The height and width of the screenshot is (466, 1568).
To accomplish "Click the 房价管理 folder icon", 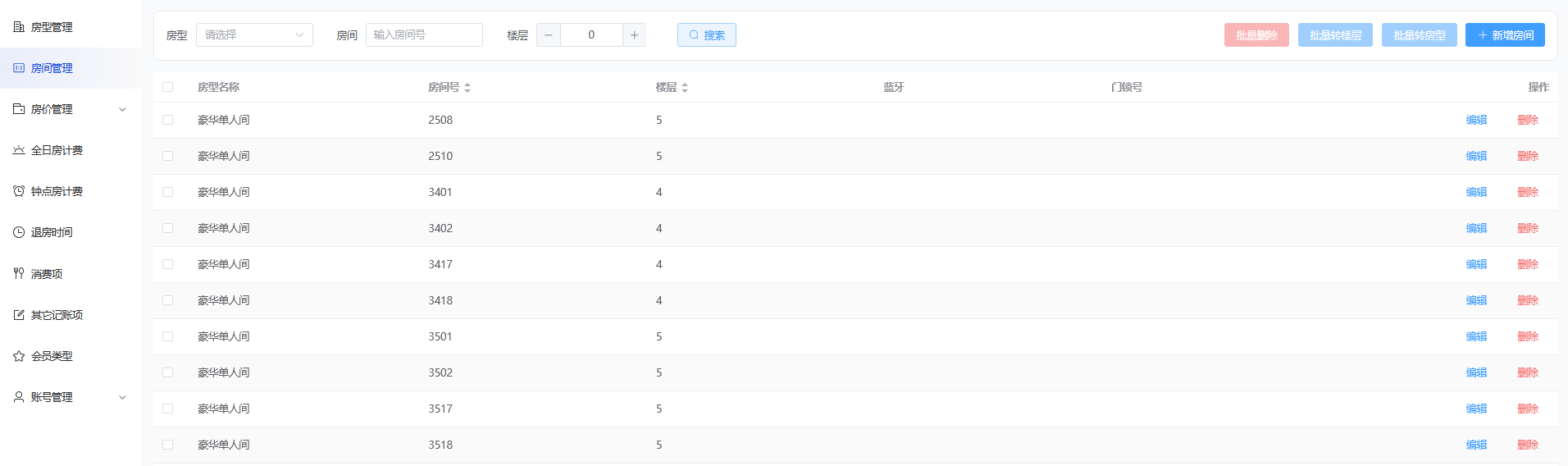I will pyautogui.click(x=19, y=109).
